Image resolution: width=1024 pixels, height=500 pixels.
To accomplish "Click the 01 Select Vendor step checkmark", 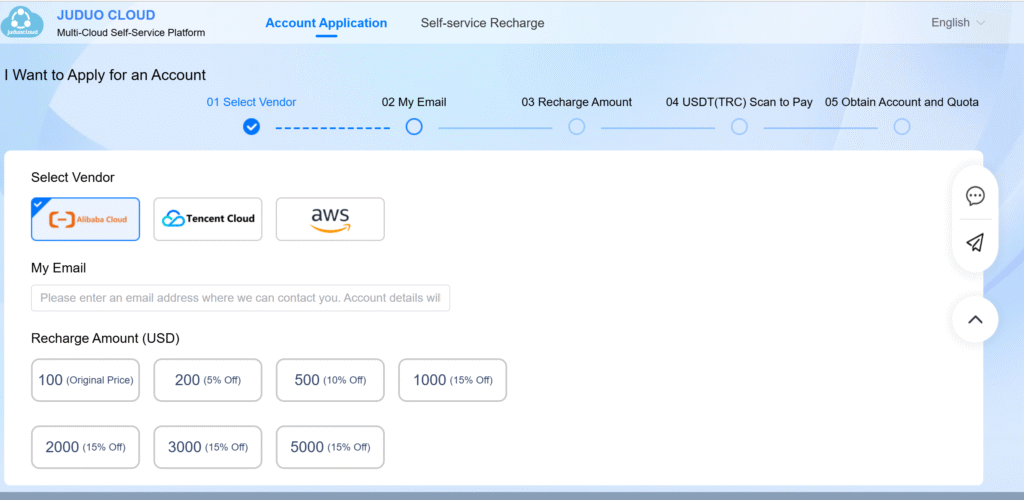I will 251,127.
